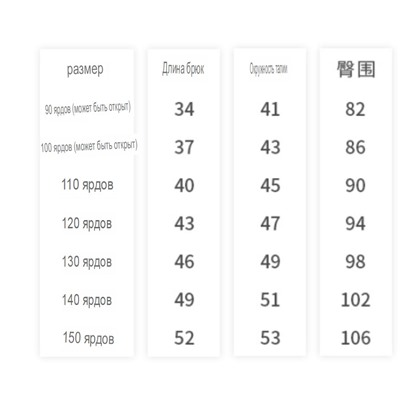Select the 140 ярдов size label

point(87,300)
